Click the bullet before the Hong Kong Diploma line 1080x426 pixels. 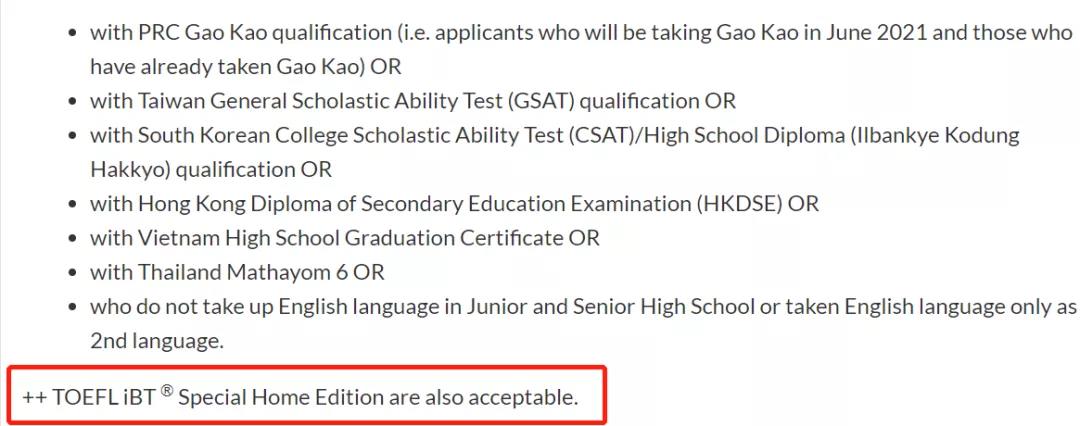click(x=73, y=205)
